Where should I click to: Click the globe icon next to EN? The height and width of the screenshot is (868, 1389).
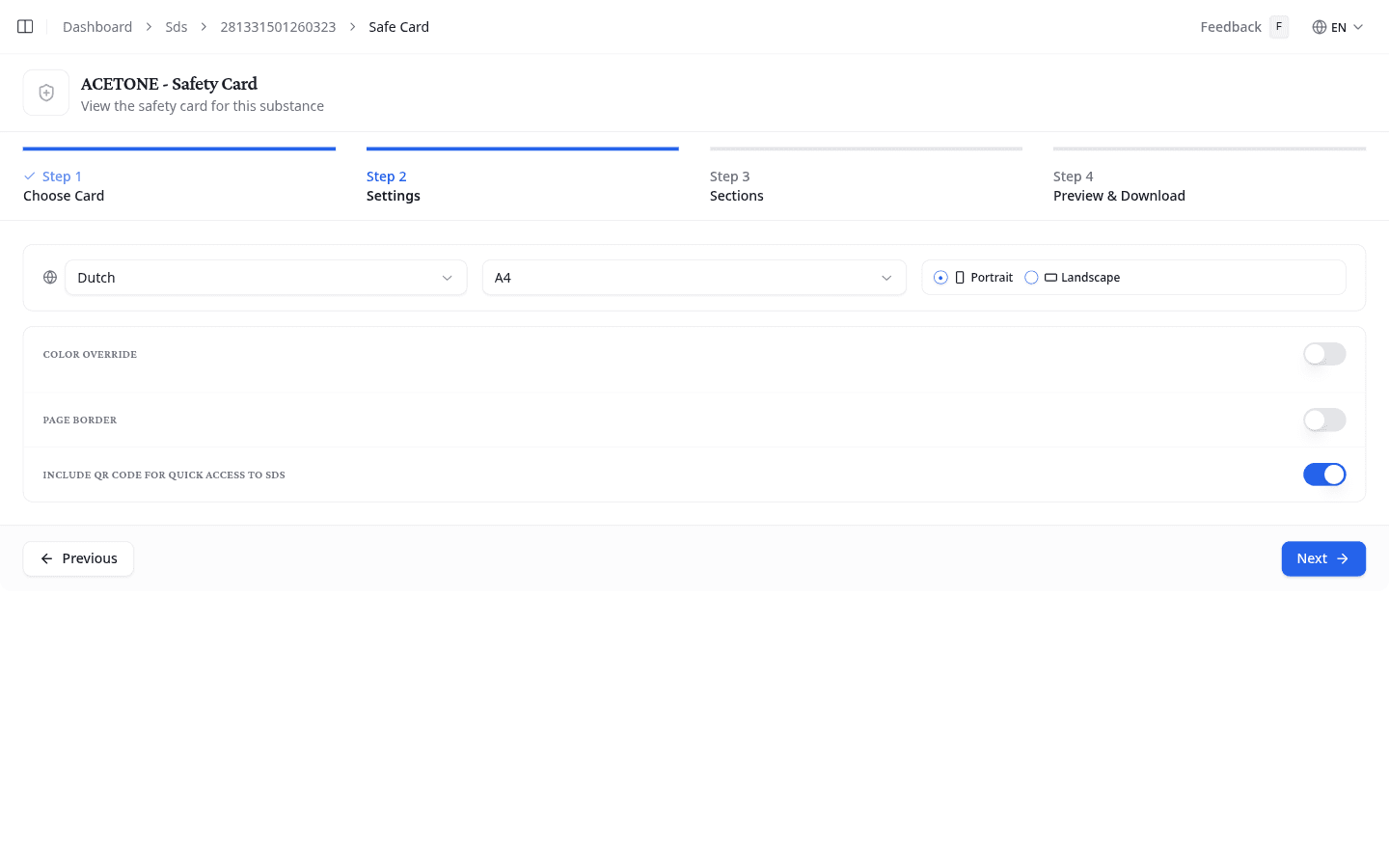pyautogui.click(x=1320, y=27)
